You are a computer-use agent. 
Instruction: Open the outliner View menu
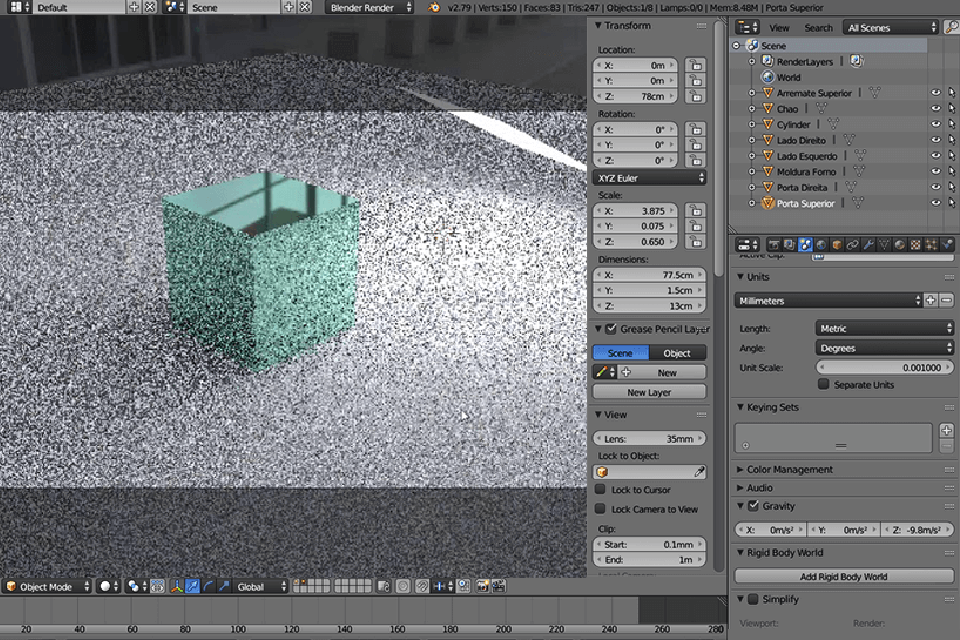[779, 28]
